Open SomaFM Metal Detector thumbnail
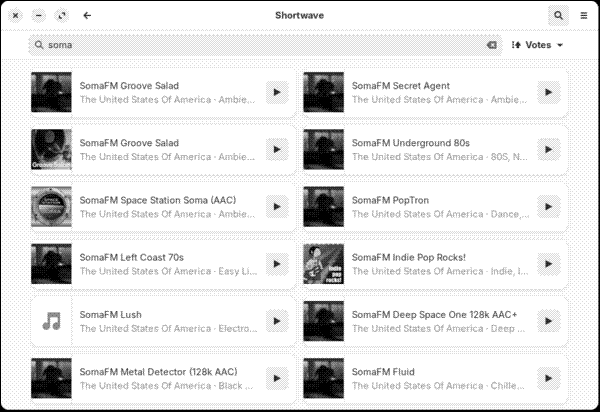The height and width of the screenshot is (412, 600). [51, 378]
